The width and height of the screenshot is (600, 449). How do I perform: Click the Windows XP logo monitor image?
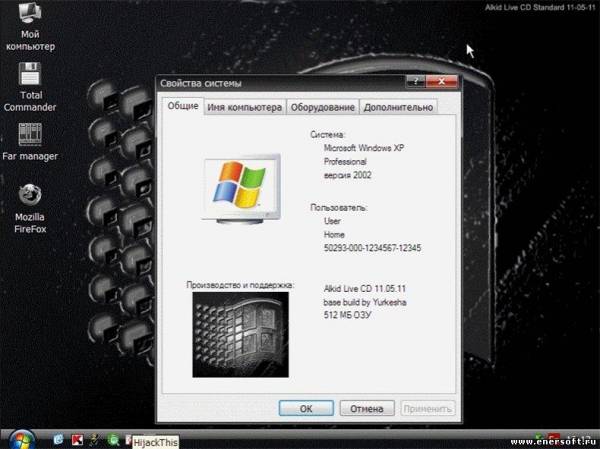241,188
